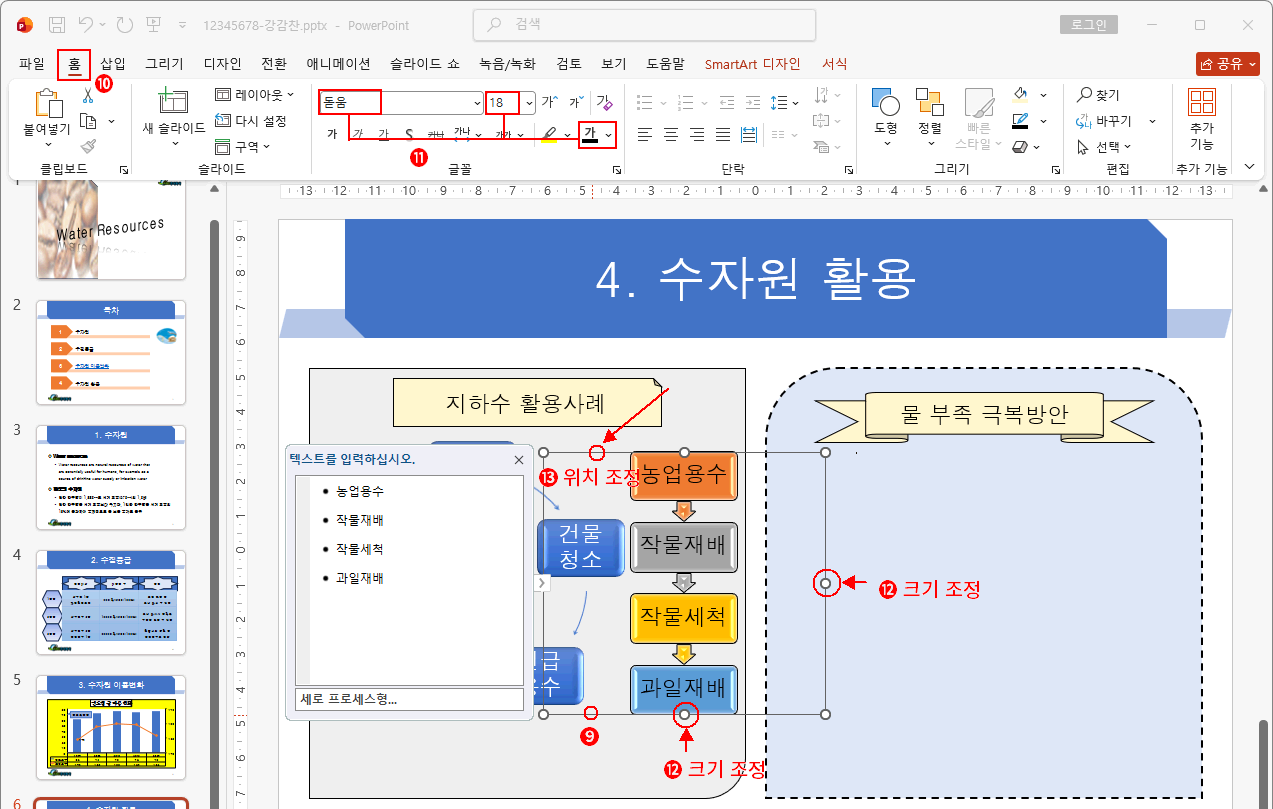Toggle bulleted list formatting
The height and width of the screenshot is (809, 1273).
(x=645, y=101)
